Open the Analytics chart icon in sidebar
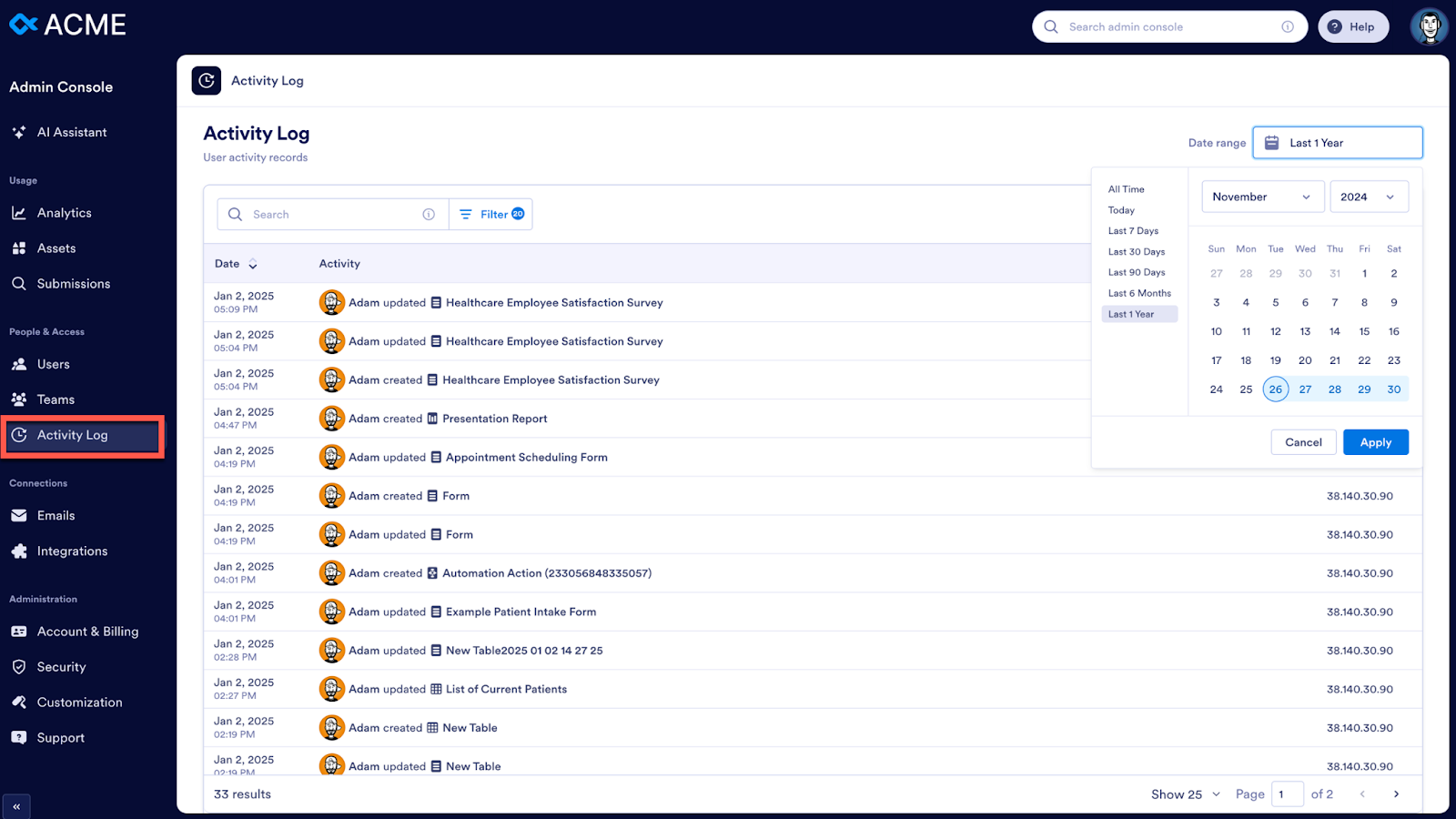Image resolution: width=1456 pixels, height=819 pixels. point(18,213)
